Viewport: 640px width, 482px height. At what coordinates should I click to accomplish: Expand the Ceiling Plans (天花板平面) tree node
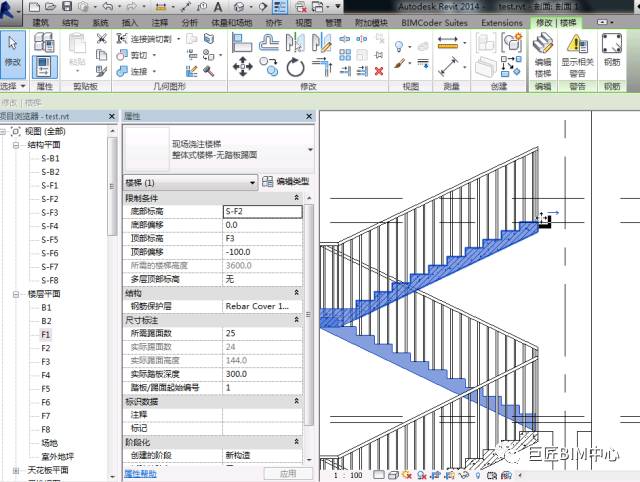click(16, 470)
